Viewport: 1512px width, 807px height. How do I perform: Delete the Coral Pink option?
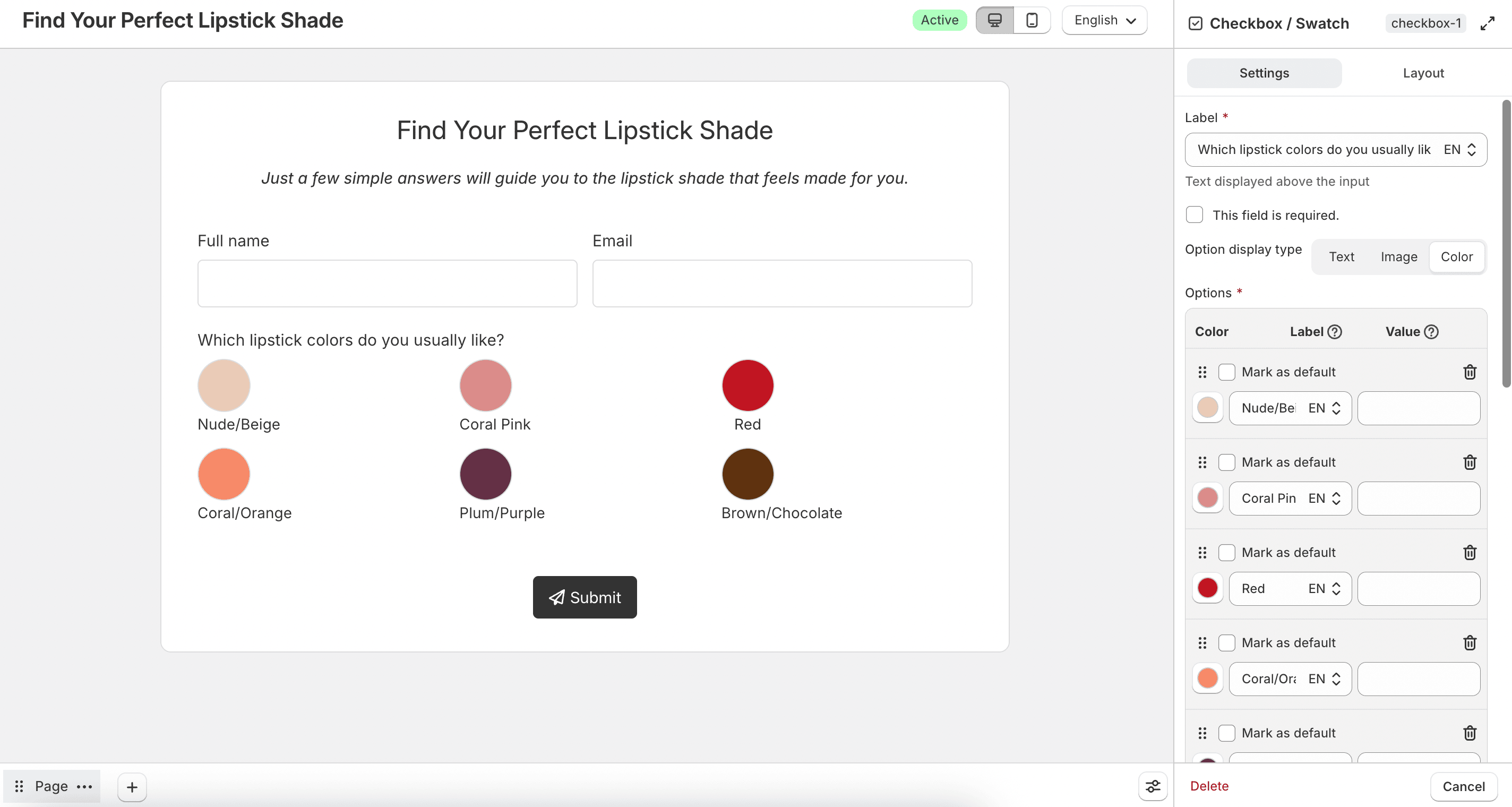click(1469, 462)
